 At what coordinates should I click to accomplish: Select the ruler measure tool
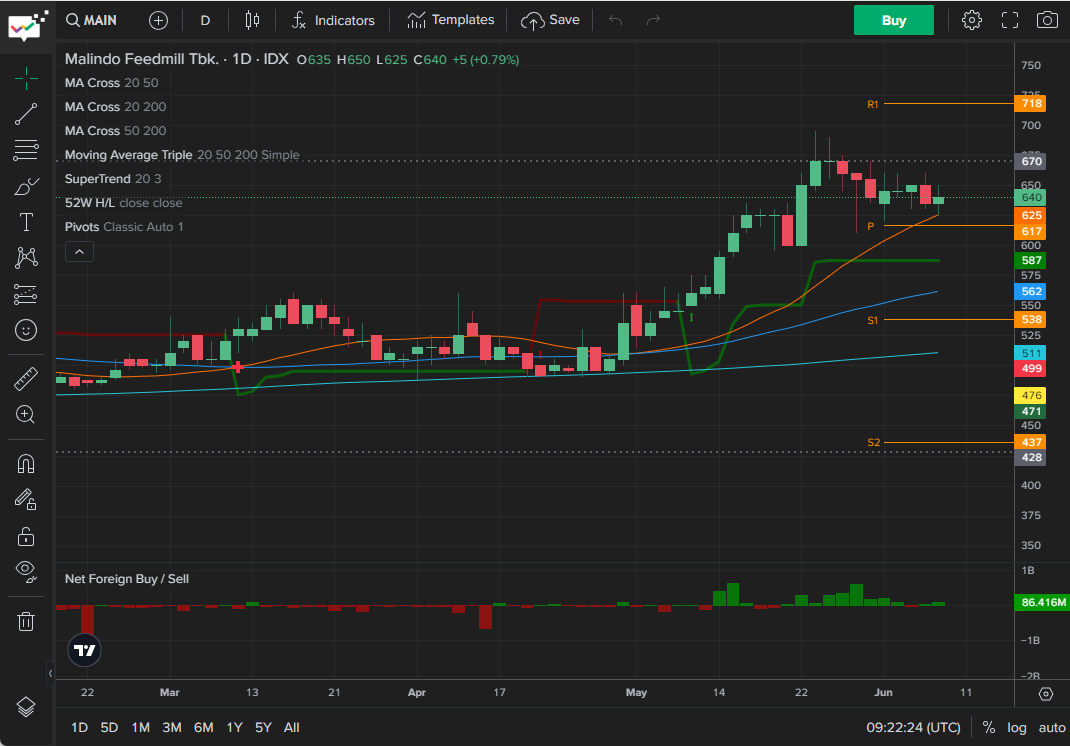coord(26,379)
